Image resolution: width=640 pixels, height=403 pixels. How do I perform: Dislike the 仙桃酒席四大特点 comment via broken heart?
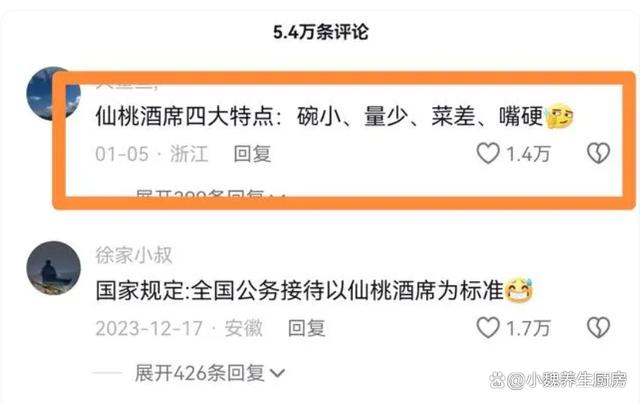click(x=598, y=154)
